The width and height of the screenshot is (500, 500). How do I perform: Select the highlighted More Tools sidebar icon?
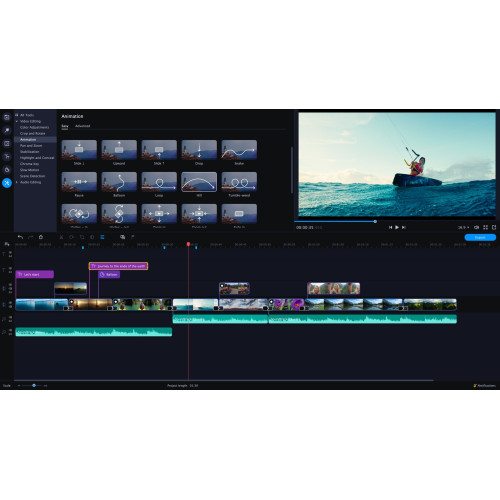(7, 183)
